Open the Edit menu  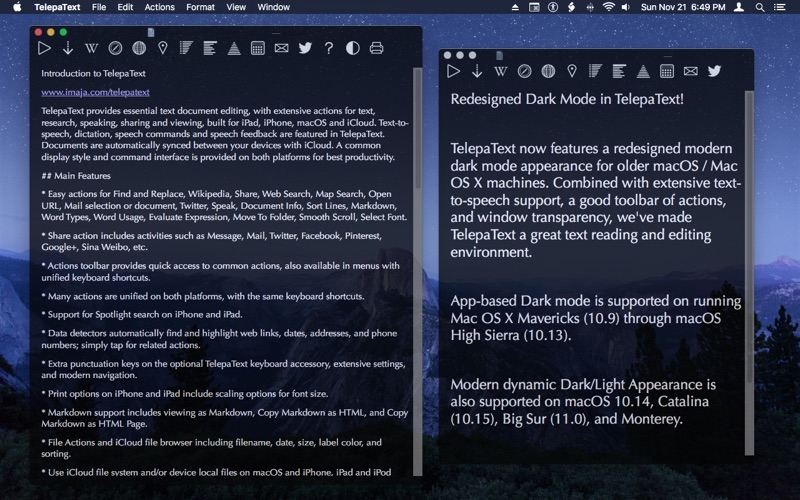[x=125, y=7]
